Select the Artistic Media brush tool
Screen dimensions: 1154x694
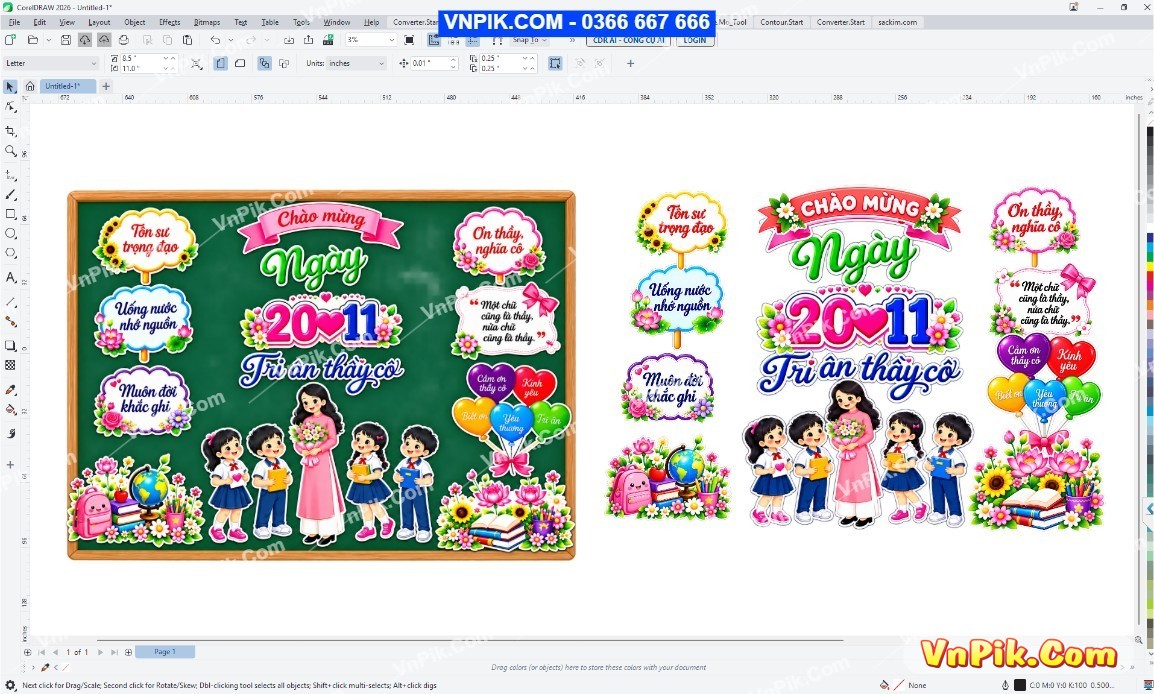click(x=10, y=195)
